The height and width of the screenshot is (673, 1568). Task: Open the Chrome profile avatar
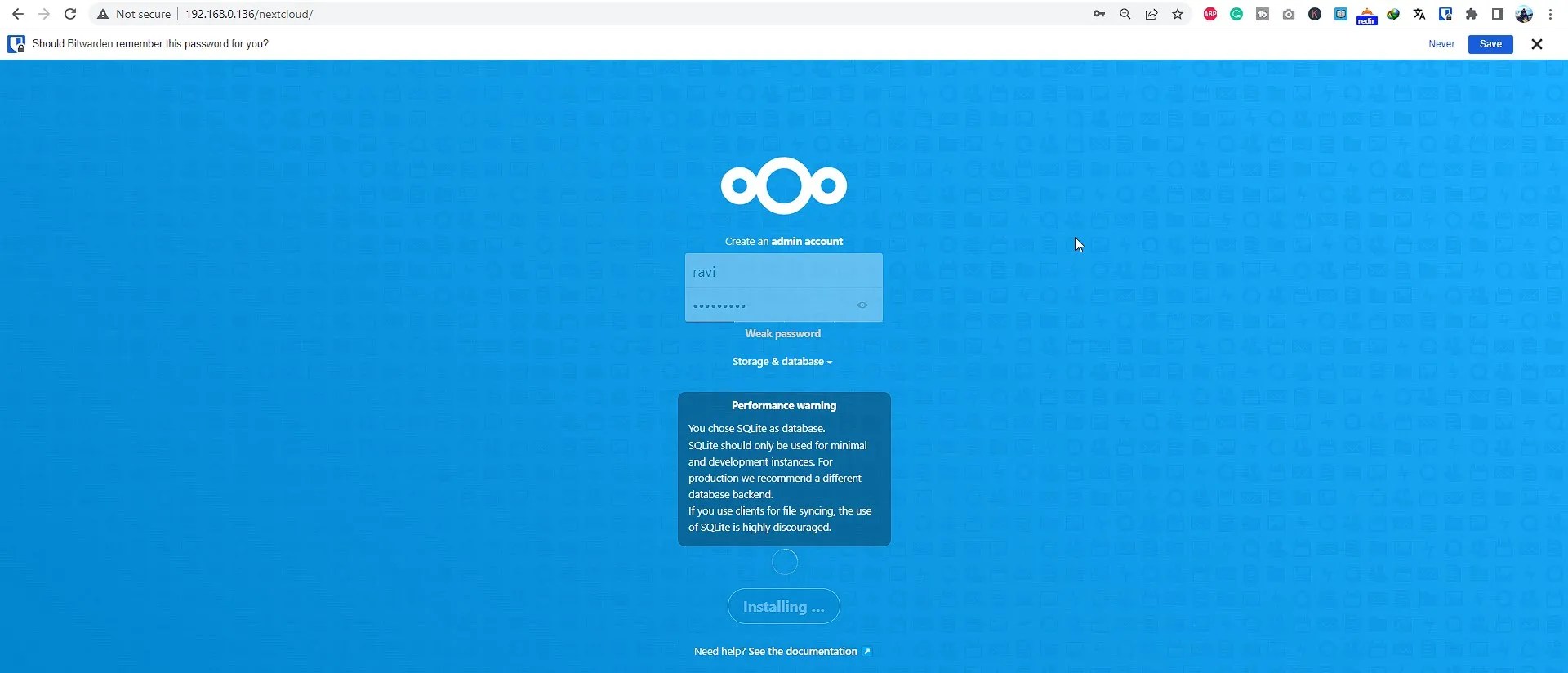click(x=1524, y=14)
